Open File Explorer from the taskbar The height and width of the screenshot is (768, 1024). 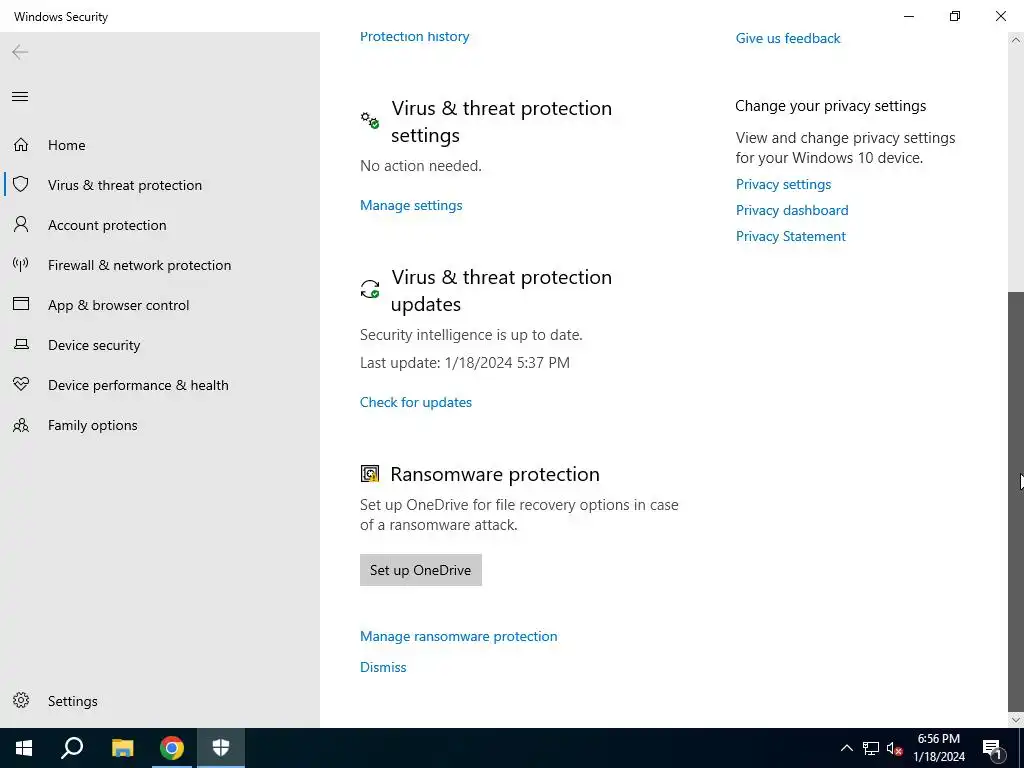pyautogui.click(x=122, y=748)
